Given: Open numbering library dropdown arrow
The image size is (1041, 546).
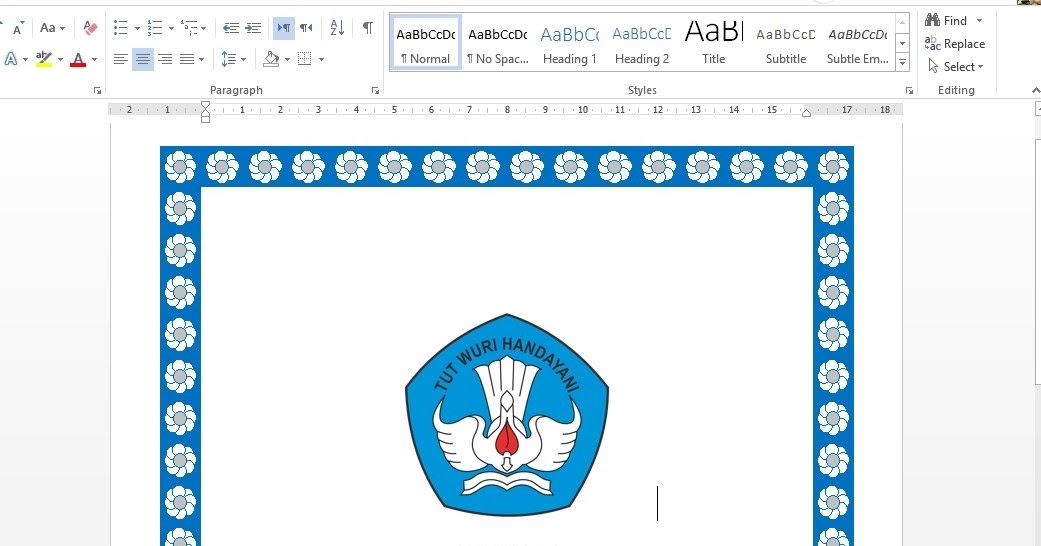Looking at the screenshot, I should point(171,28).
